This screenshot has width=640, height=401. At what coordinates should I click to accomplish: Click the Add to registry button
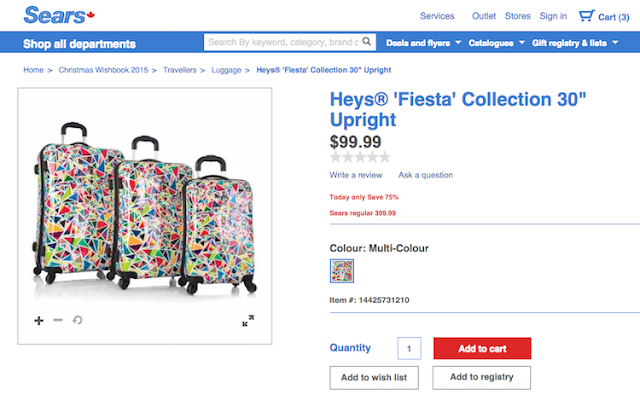tap(482, 377)
